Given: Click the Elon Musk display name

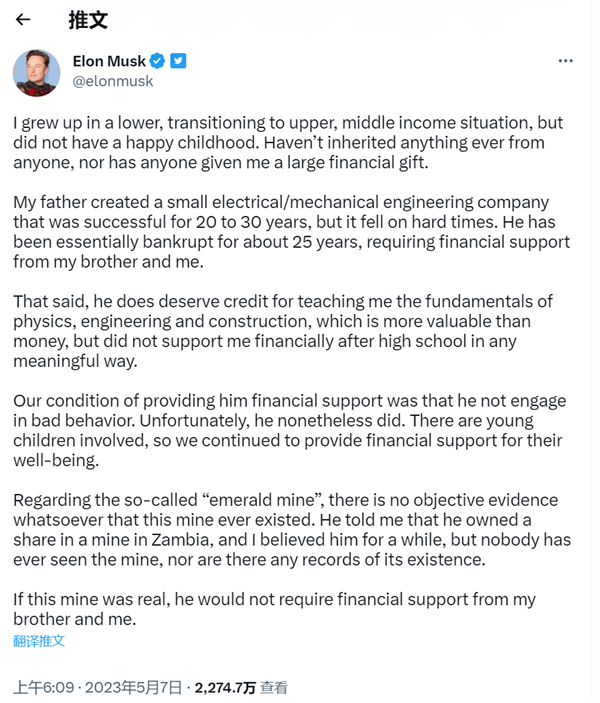Looking at the screenshot, I should tap(109, 61).
